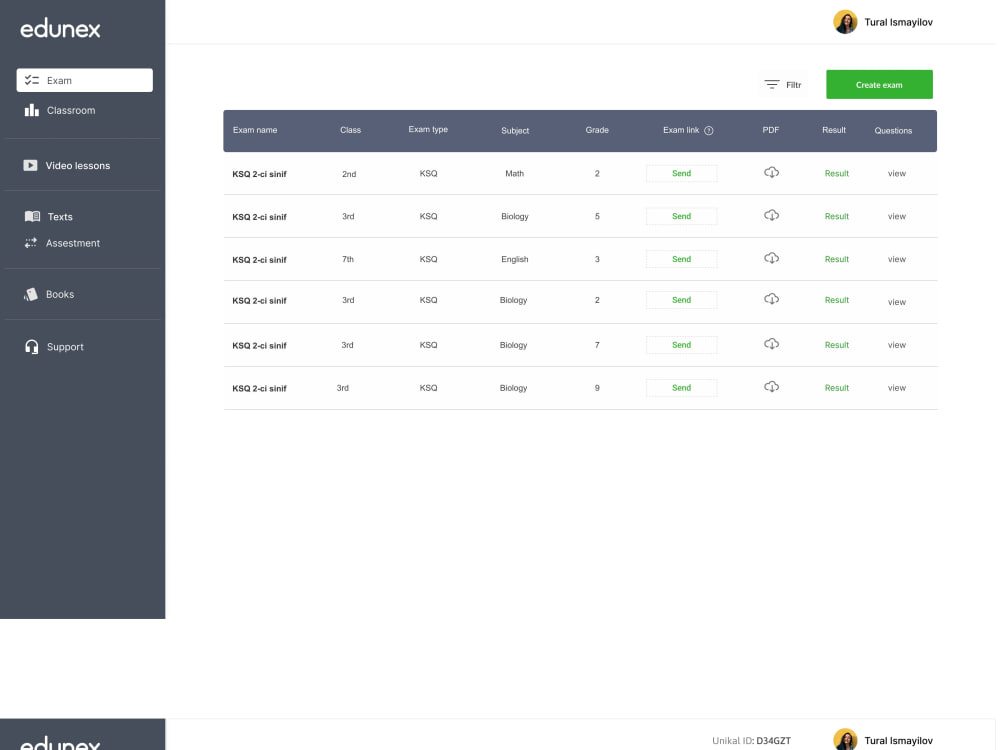Click the PDF column header

point(770,130)
